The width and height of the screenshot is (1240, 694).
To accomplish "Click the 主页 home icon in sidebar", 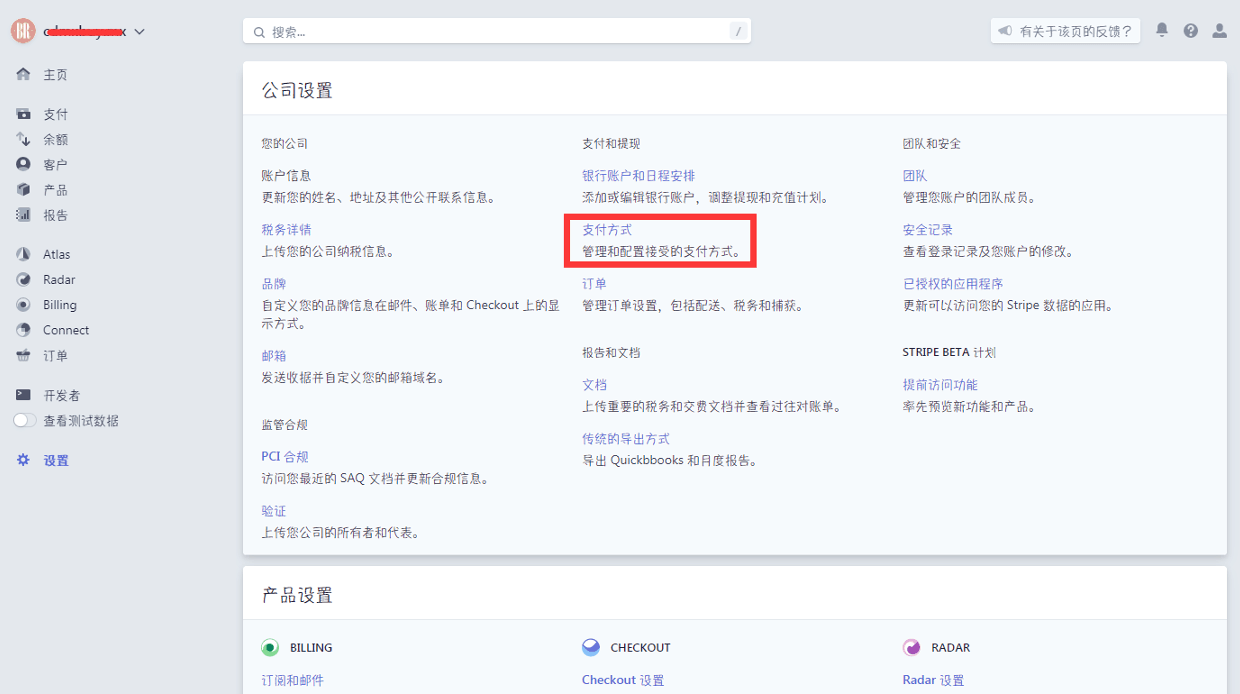I will (23, 75).
